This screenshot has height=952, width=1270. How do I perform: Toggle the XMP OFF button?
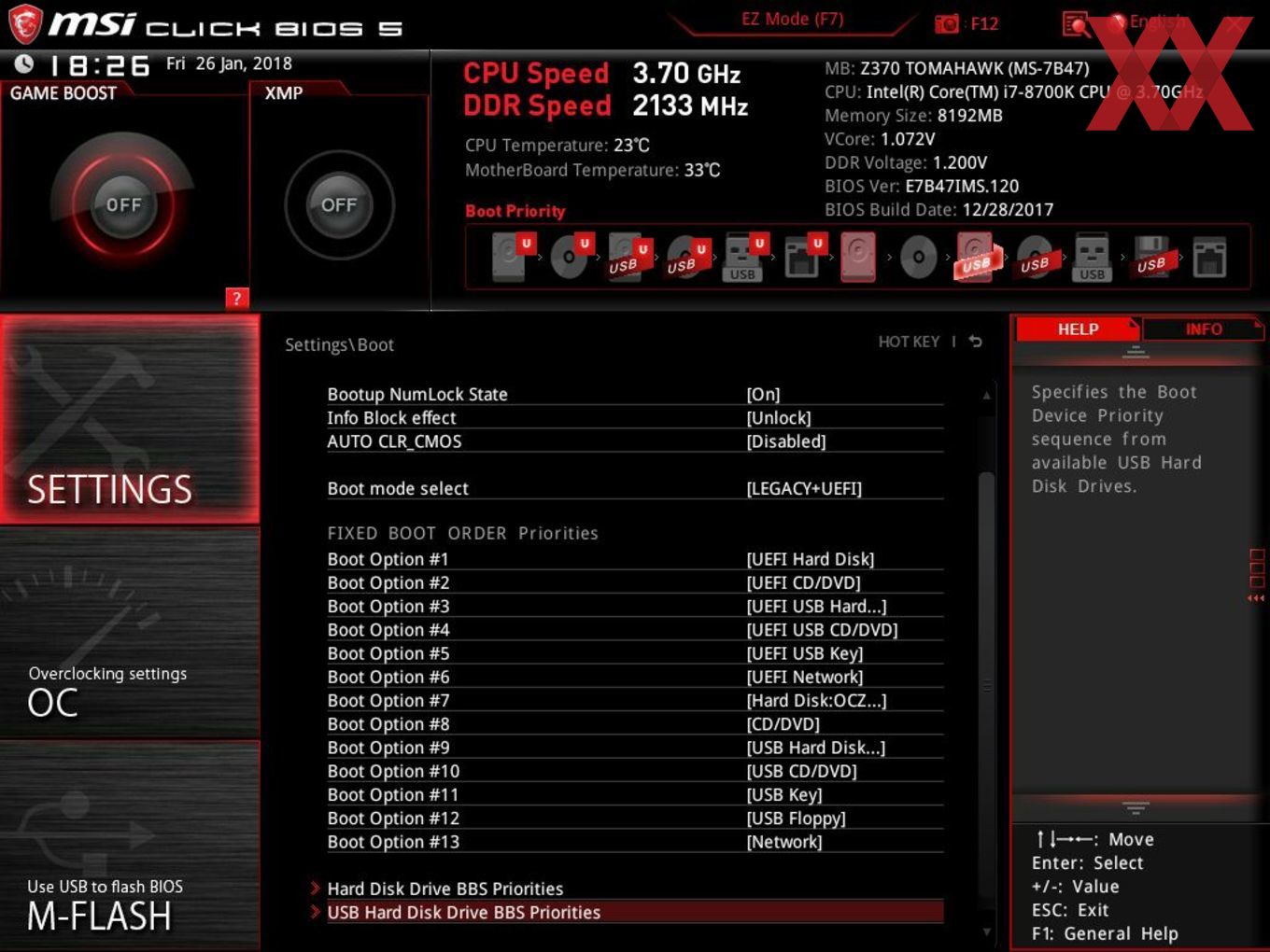pos(339,204)
